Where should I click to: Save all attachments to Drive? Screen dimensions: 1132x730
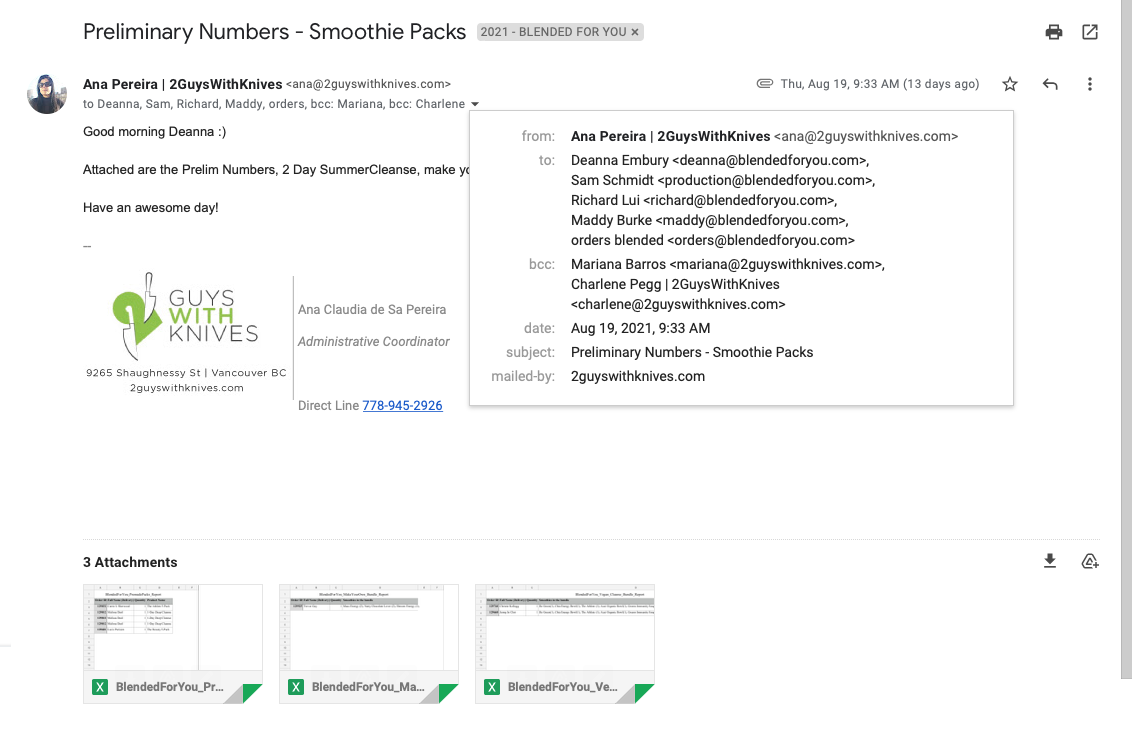pyautogui.click(x=1090, y=561)
